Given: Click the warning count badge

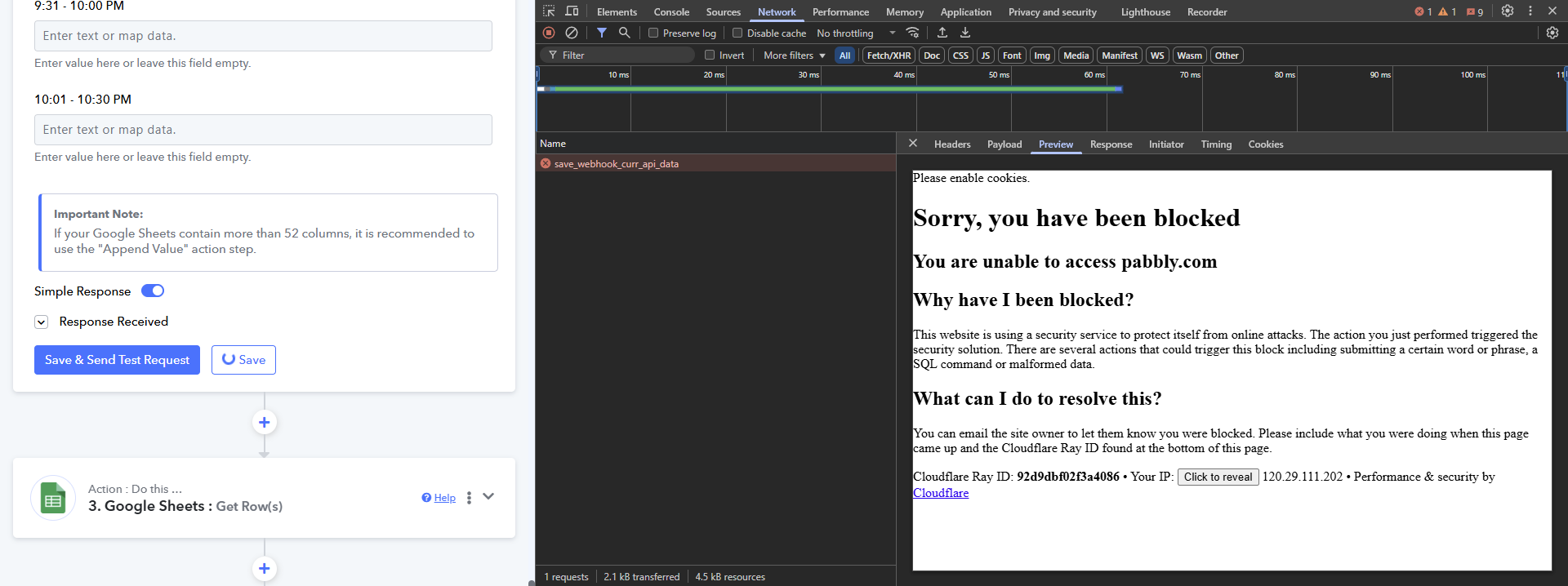Looking at the screenshot, I should click(1447, 11).
